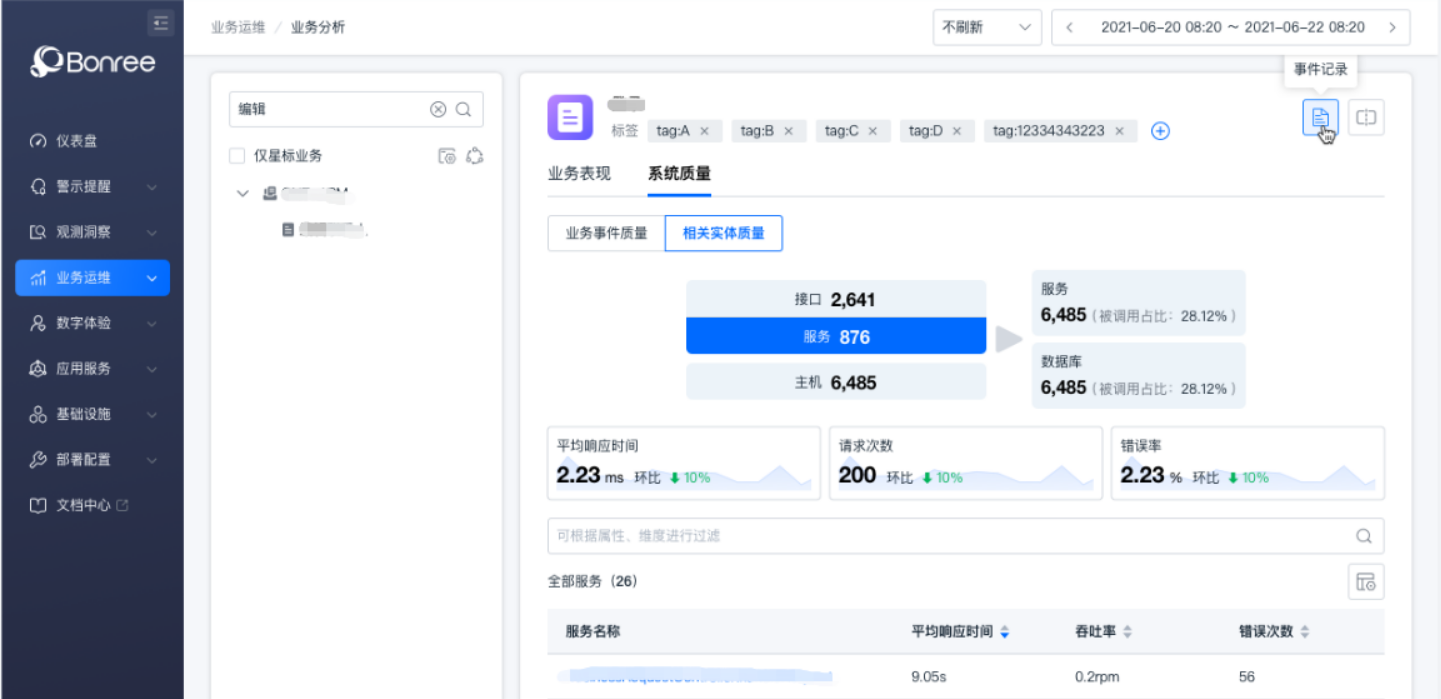Click the magnifier icon in business search box
The height and width of the screenshot is (699, 1441).
tap(464, 110)
